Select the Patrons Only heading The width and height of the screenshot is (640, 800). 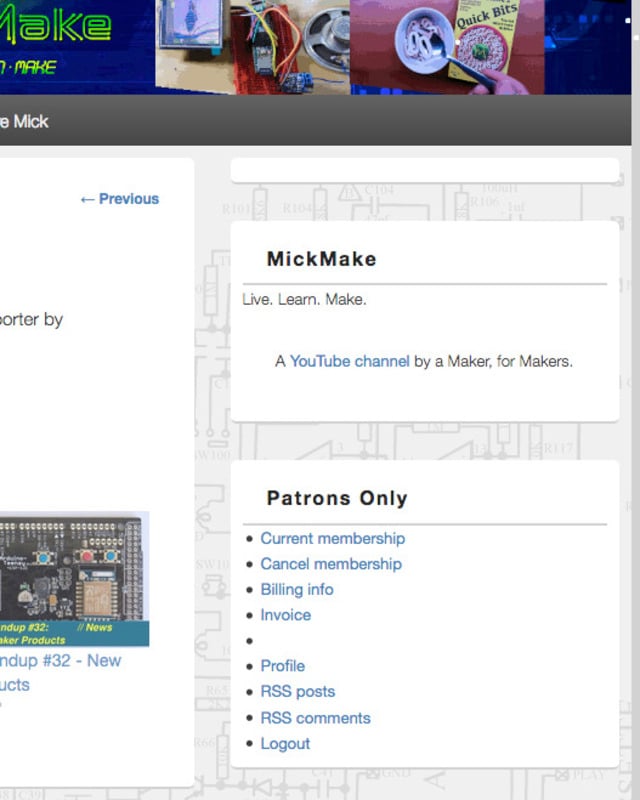pos(337,498)
